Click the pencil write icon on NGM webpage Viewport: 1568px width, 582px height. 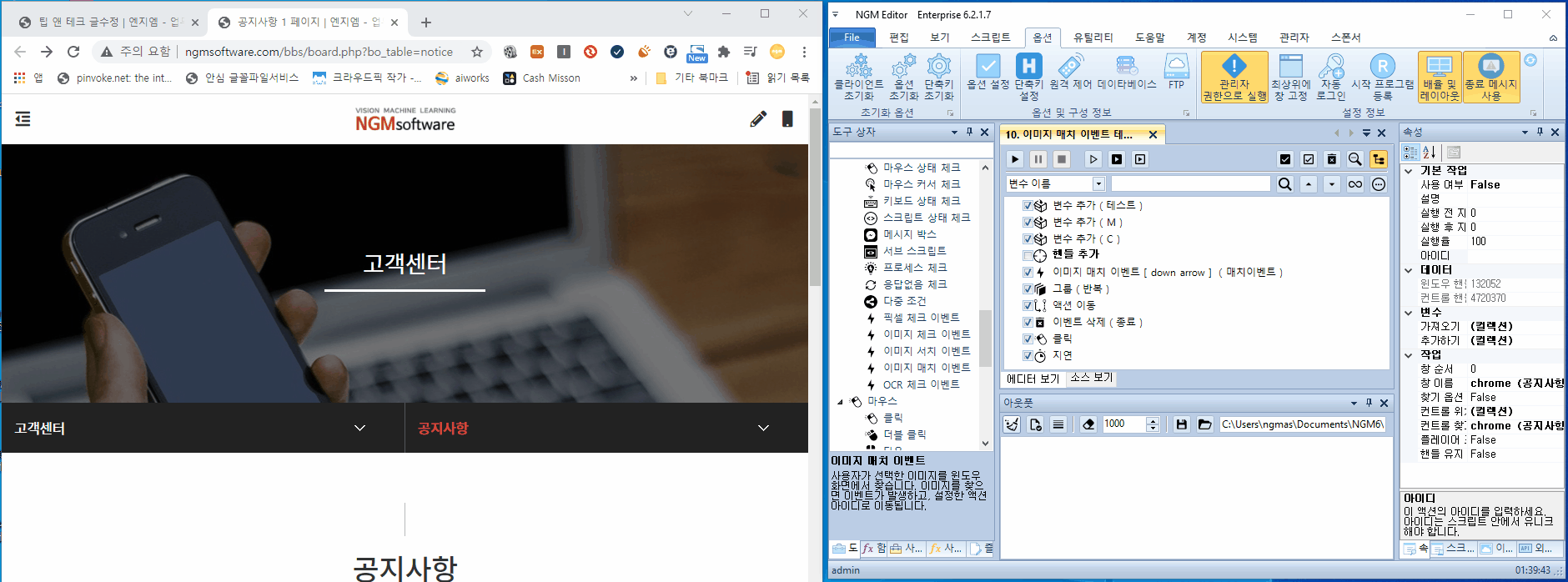[758, 119]
